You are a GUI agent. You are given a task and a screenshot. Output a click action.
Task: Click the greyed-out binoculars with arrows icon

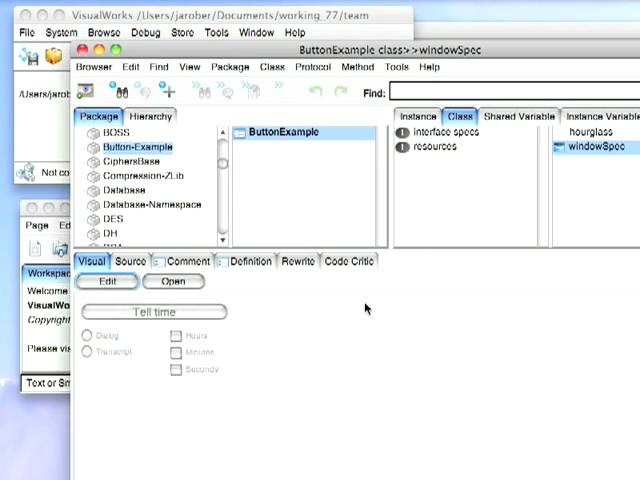click(x=202, y=90)
